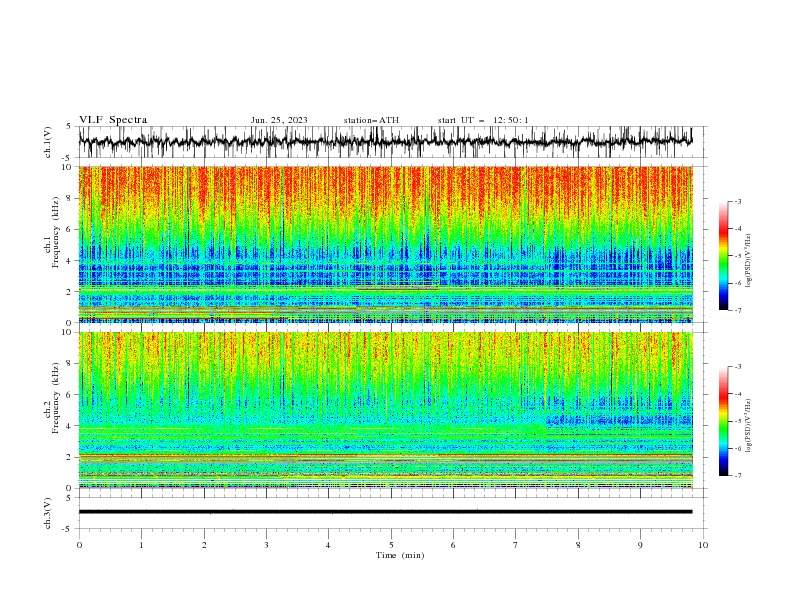Click the "6" kHz tick on ch.2 axis
The height and width of the screenshot is (612, 792).
coord(70,394)
